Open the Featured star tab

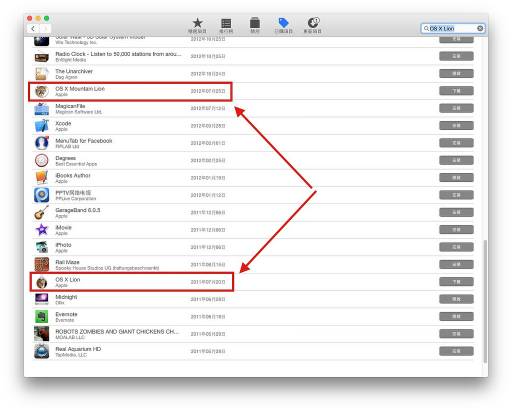click(x=197, y=25)
